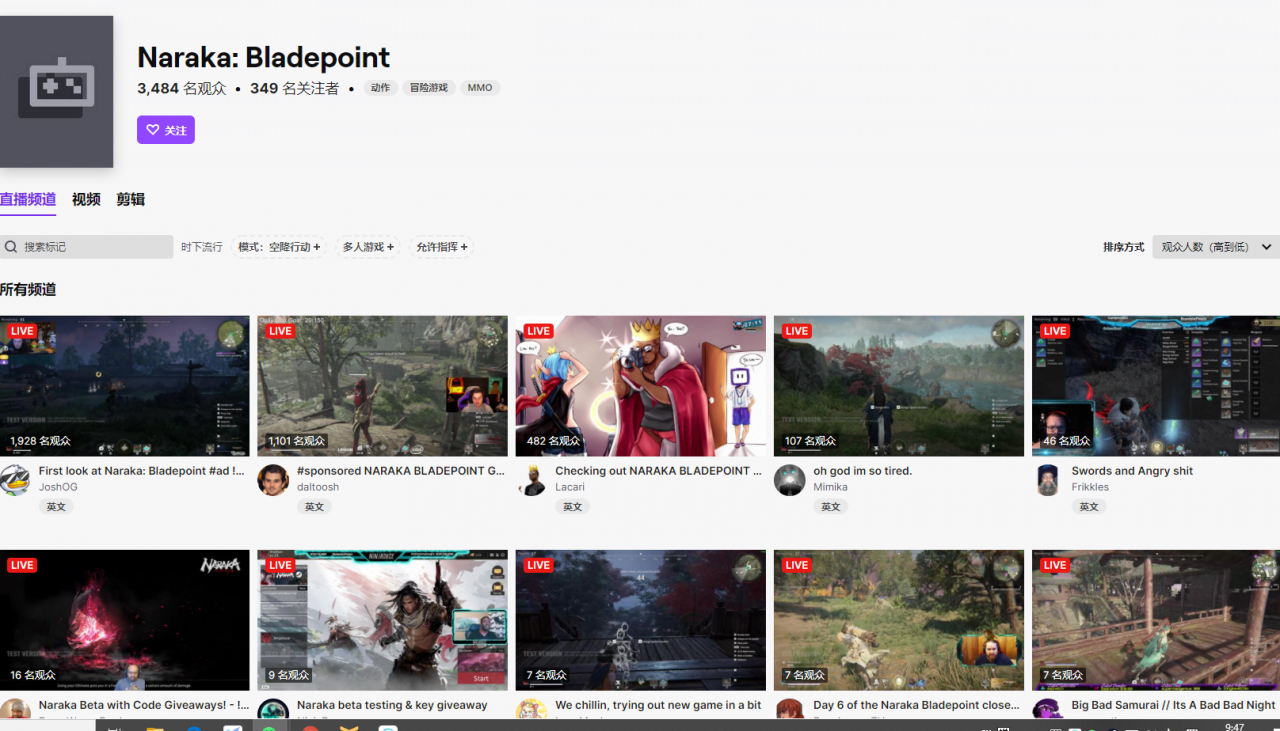Open daltoosh's profile avatar
The image size is (1280, 731).
coord(273,480)
